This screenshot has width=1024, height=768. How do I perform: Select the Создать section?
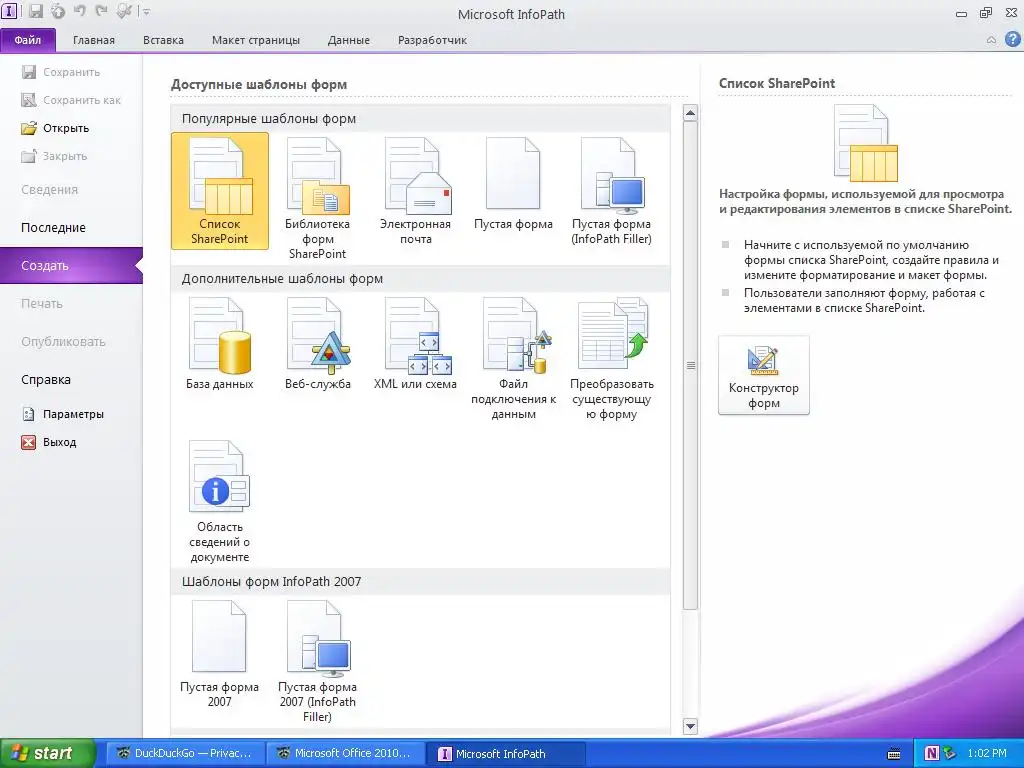click(x=71, y=265)
